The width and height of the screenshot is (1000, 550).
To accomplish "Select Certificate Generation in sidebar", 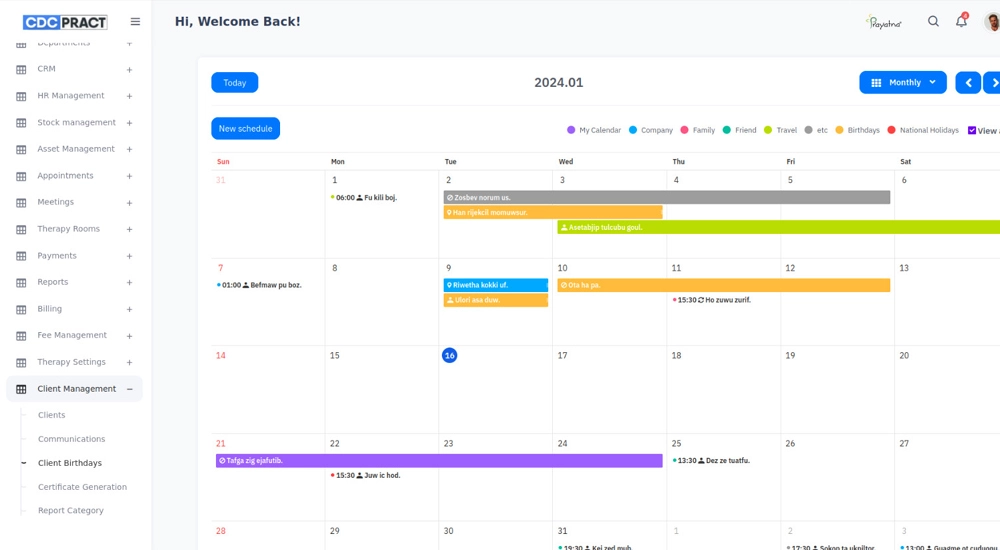I will pos(82,487).
